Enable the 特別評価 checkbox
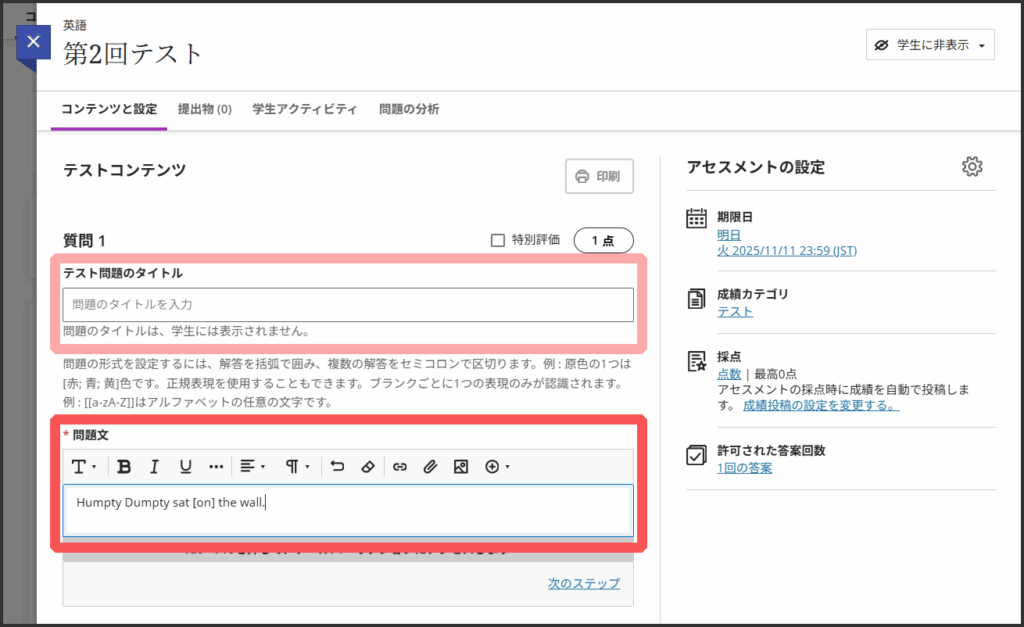 498,240
